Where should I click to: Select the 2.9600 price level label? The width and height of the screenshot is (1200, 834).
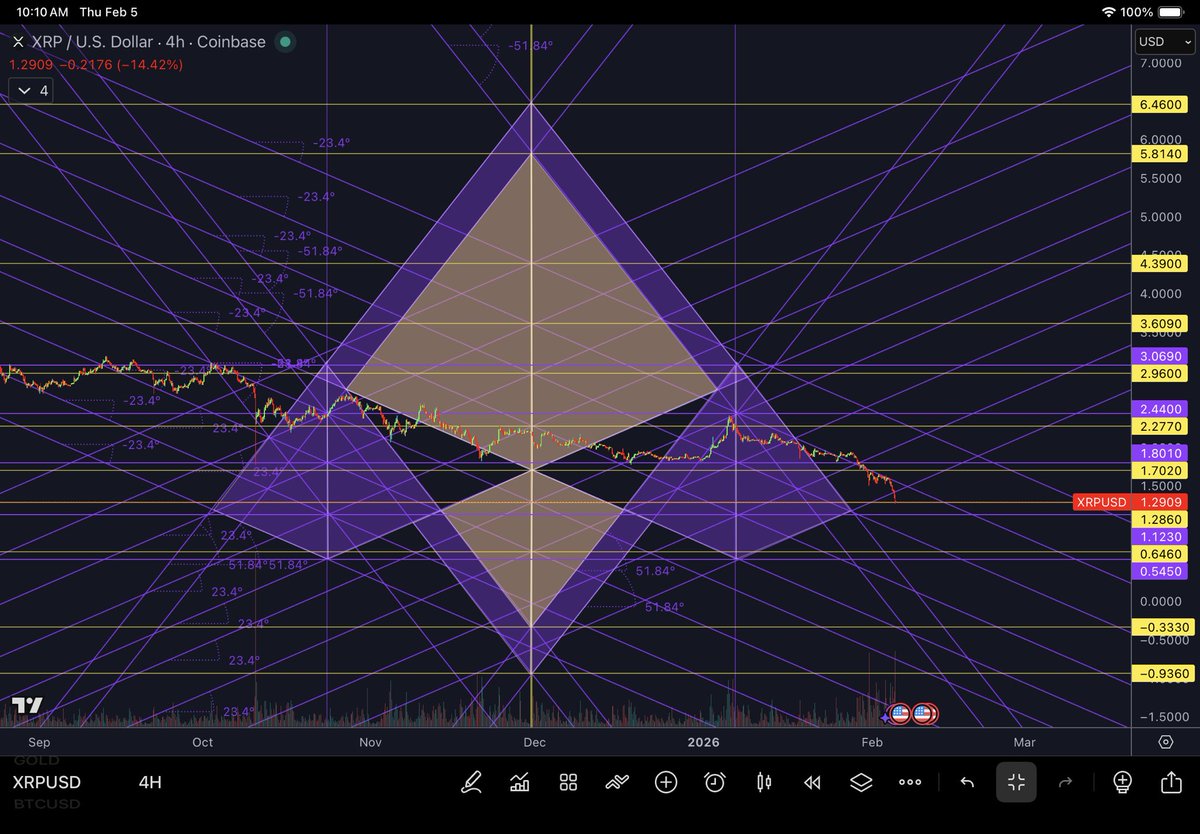pyautogui.click(x=1161, y=374)
